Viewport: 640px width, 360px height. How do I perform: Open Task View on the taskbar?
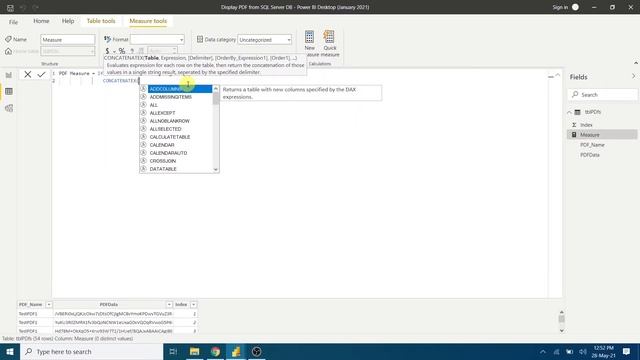(x=173, y=351)
